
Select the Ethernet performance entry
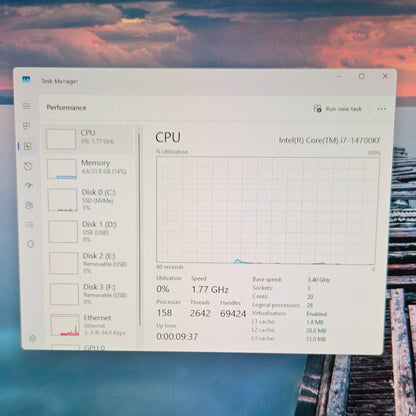(92, 325)
